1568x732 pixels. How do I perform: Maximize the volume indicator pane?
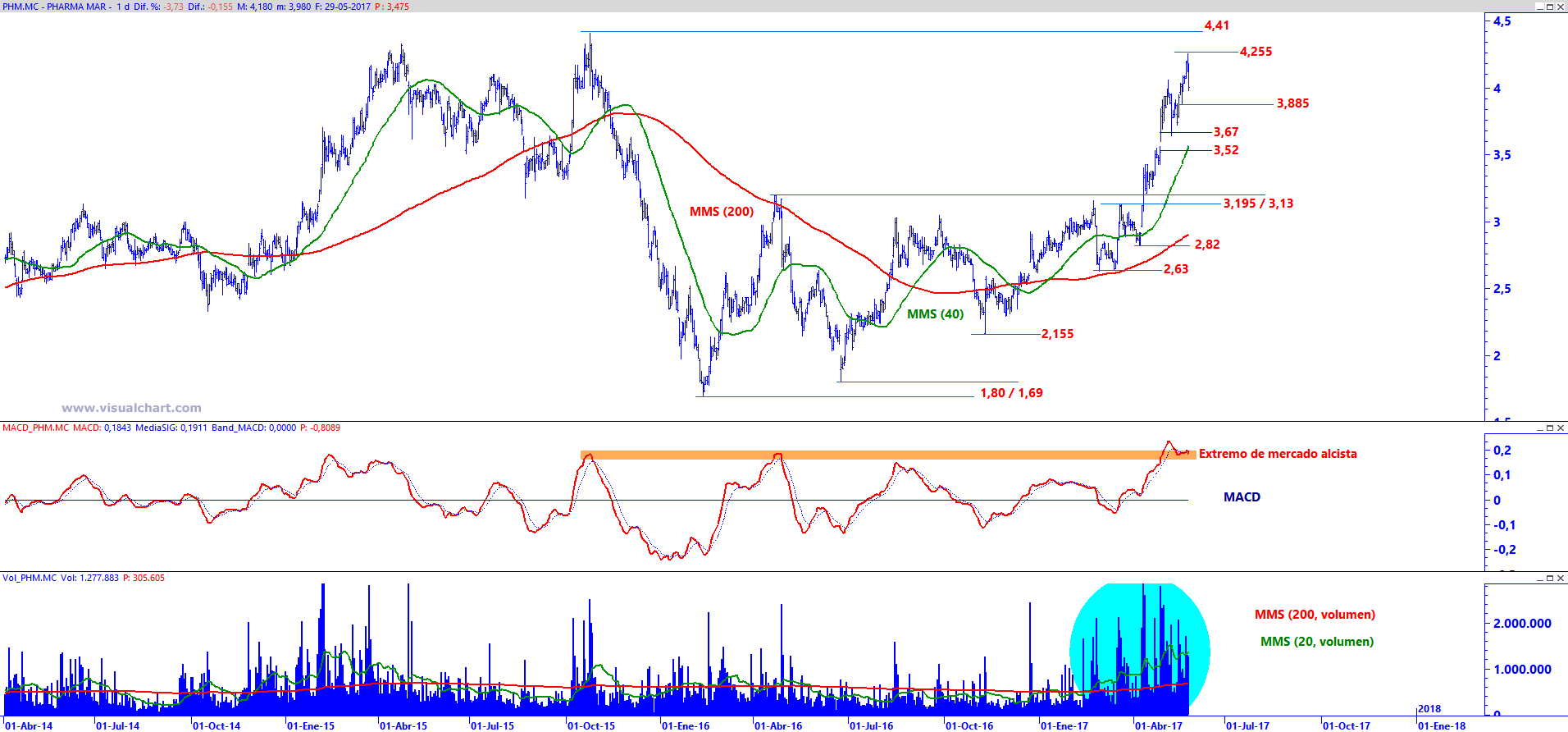(1550, 579)
